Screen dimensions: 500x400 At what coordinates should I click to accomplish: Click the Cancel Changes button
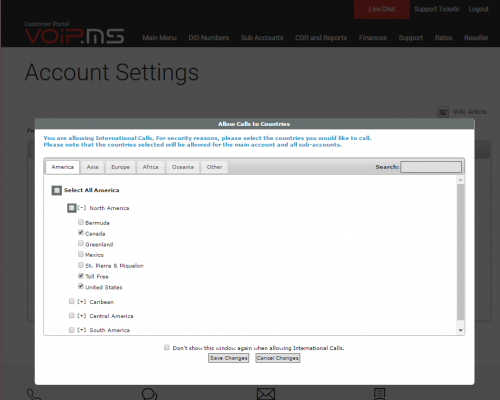[x=278, y=358]
